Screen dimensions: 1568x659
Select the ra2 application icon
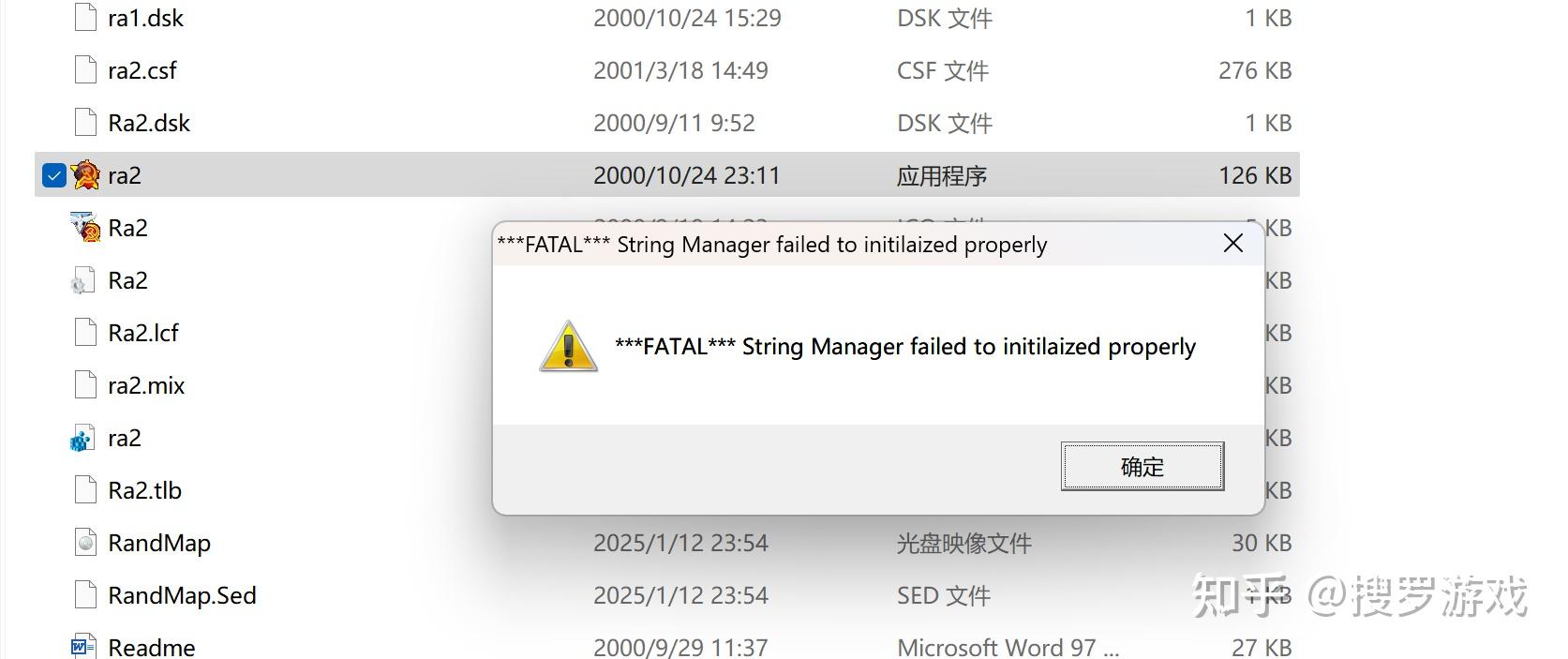point(85,174)
